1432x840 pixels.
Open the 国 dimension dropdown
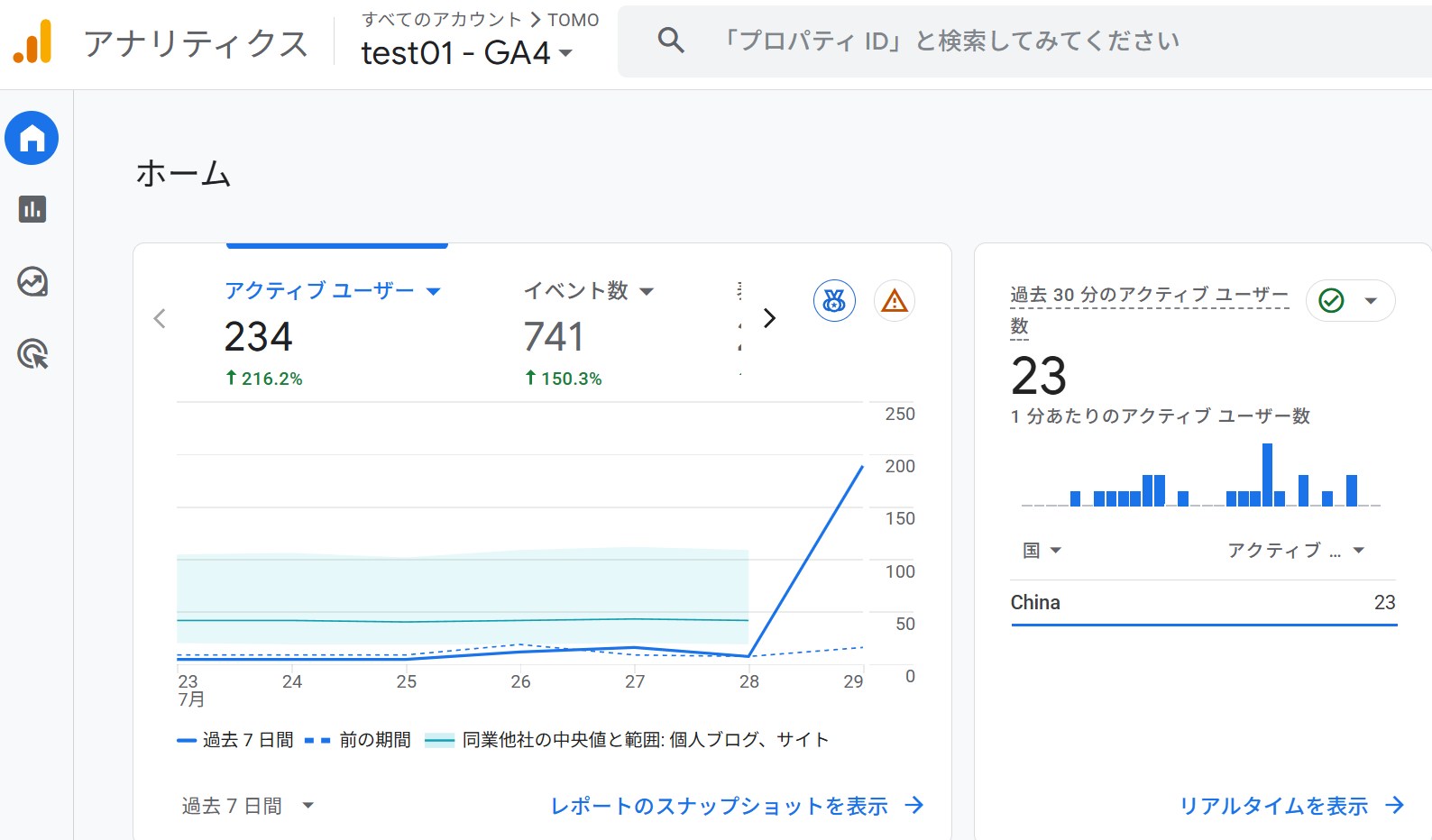pyautogui.click(x=1042, y=551)
